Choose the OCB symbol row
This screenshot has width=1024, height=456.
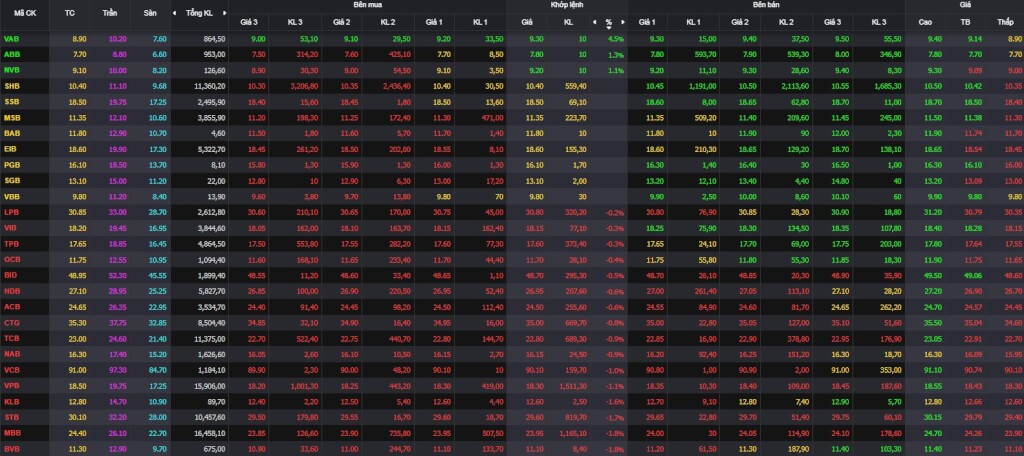(12, 259)
